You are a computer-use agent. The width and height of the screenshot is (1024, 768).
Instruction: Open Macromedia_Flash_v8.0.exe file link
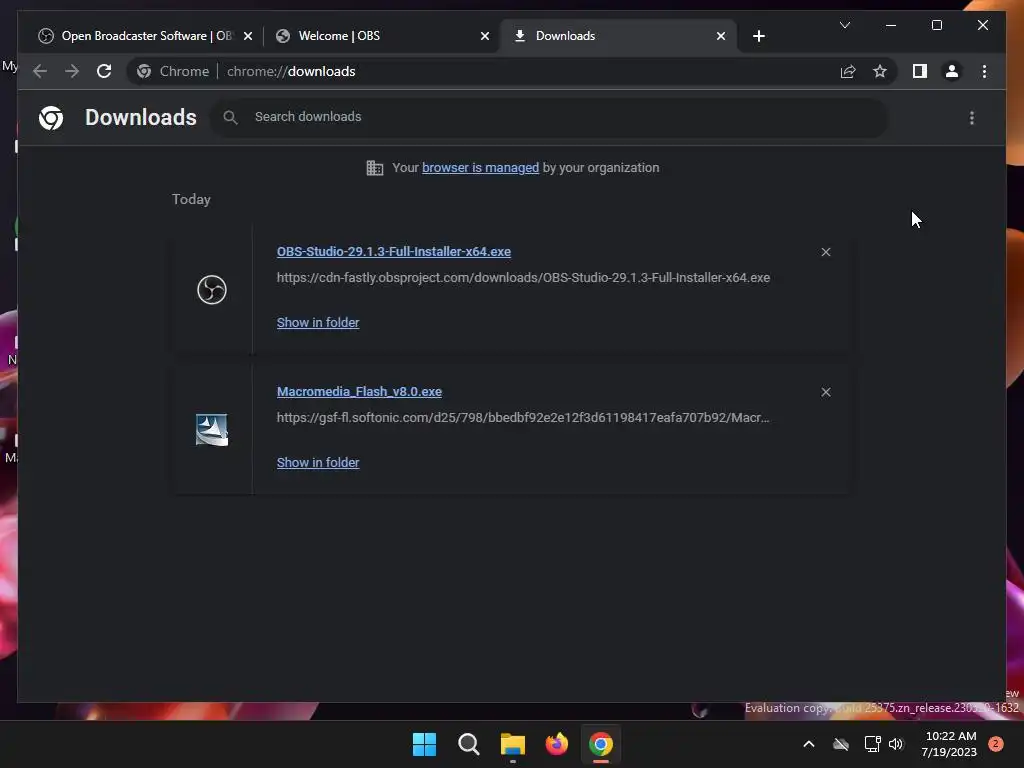359,392
